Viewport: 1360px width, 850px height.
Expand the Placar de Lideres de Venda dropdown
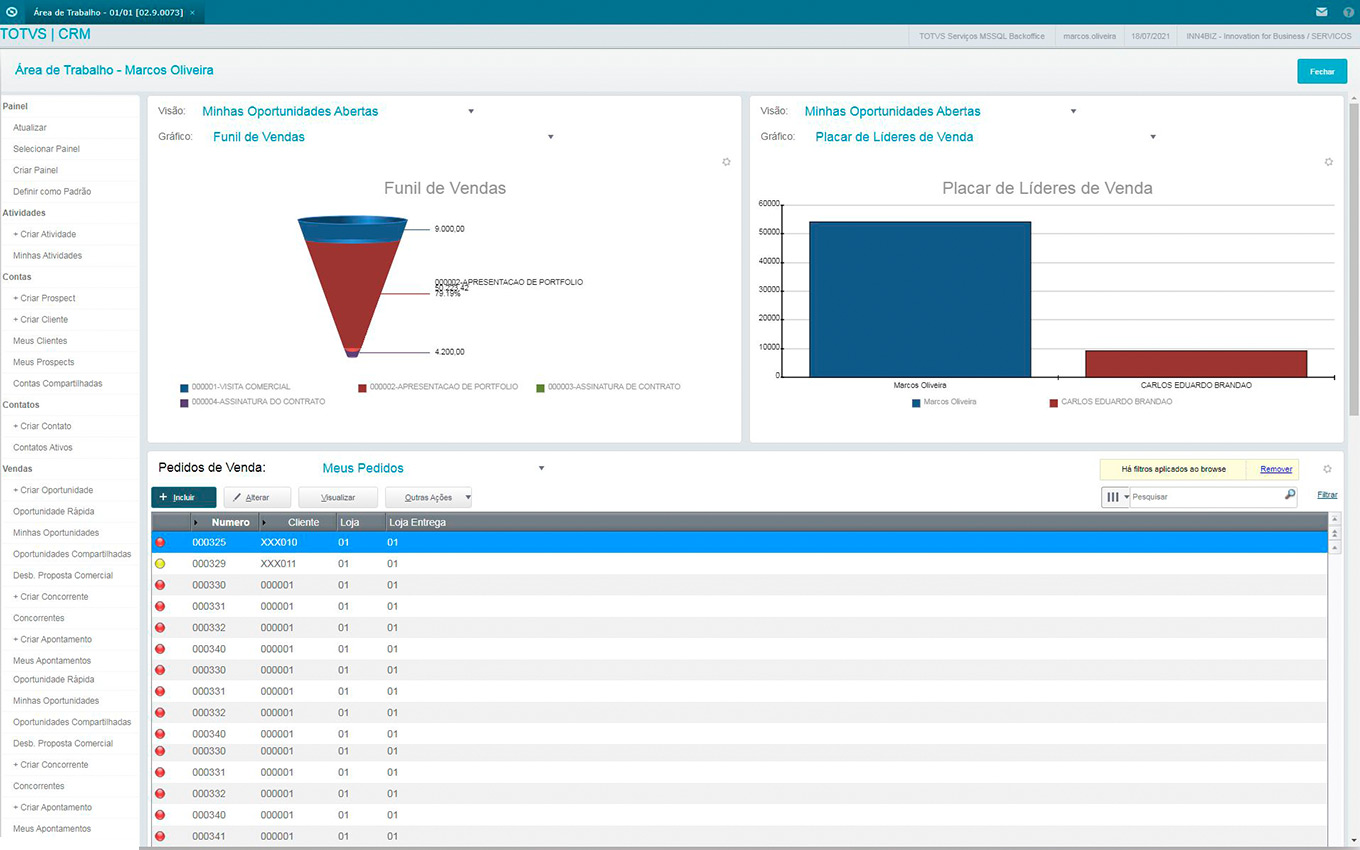1153,137
